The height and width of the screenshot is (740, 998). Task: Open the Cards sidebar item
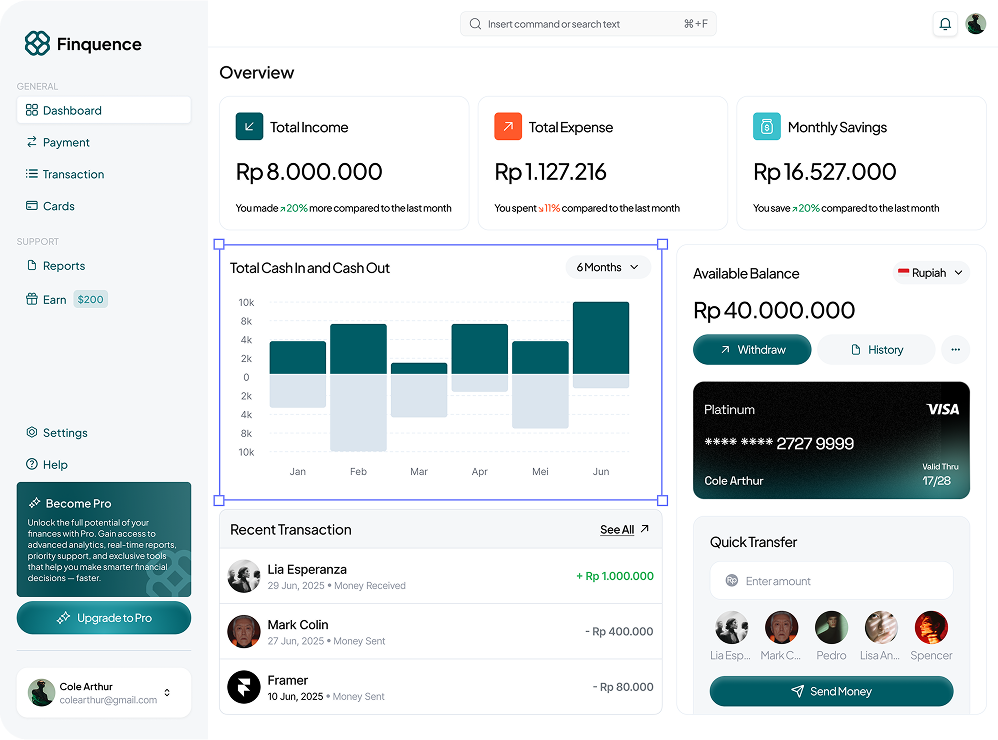pos(58,206)
